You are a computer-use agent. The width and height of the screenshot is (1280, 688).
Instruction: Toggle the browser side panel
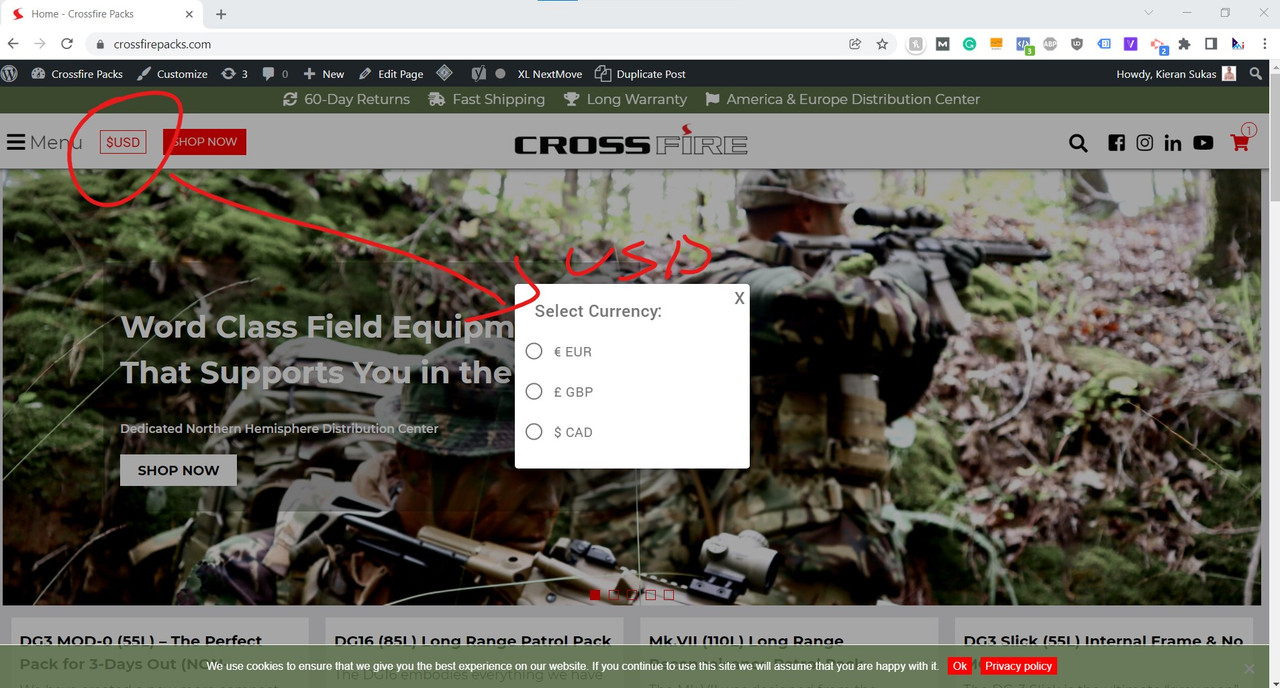[x=1211, y=44]
